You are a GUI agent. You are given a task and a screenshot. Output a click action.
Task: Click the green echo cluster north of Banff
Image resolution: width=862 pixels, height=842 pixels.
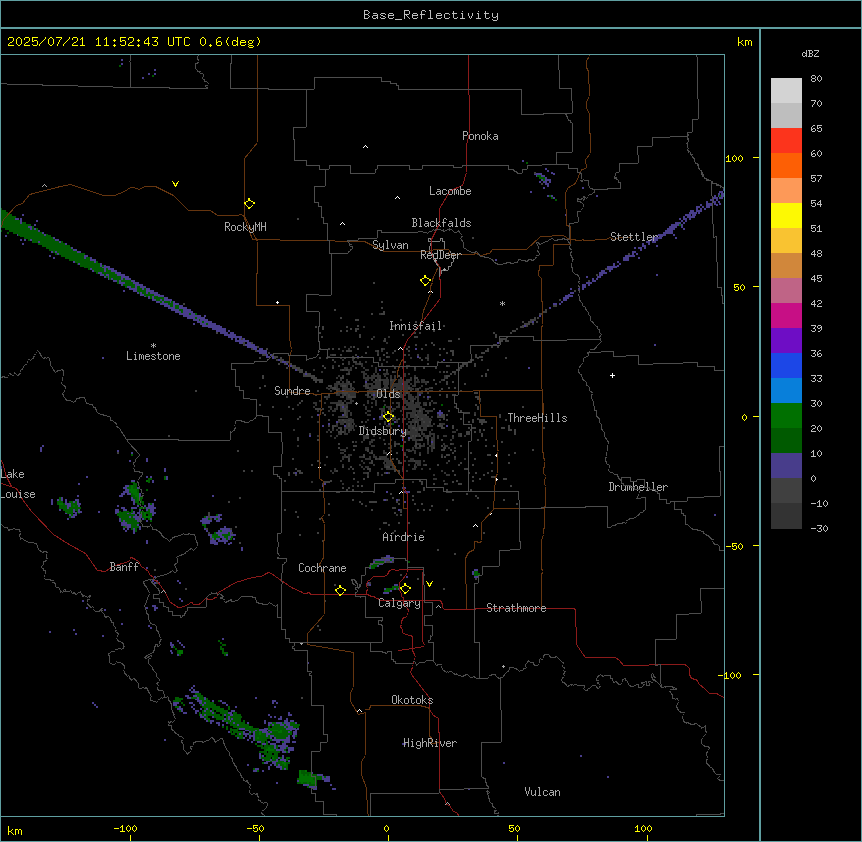134,507
